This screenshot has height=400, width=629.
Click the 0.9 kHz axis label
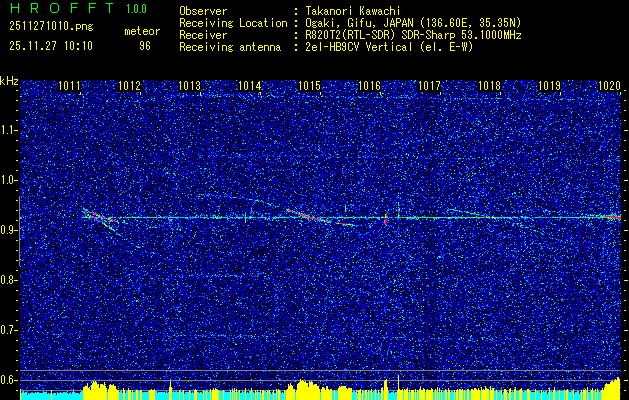pos(8,230)
